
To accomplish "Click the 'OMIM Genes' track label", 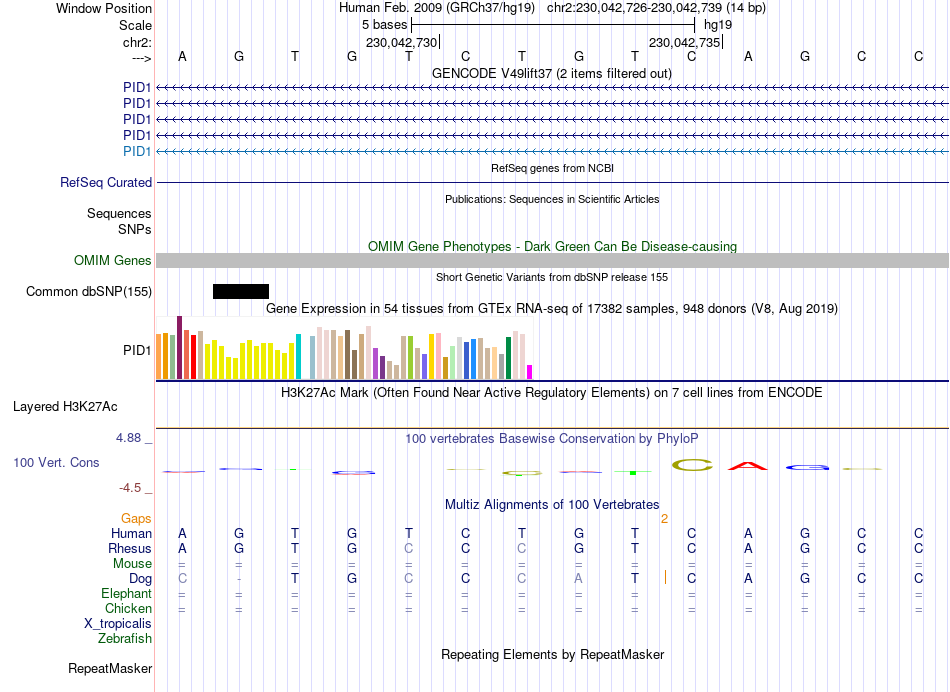I will point(113,261).
